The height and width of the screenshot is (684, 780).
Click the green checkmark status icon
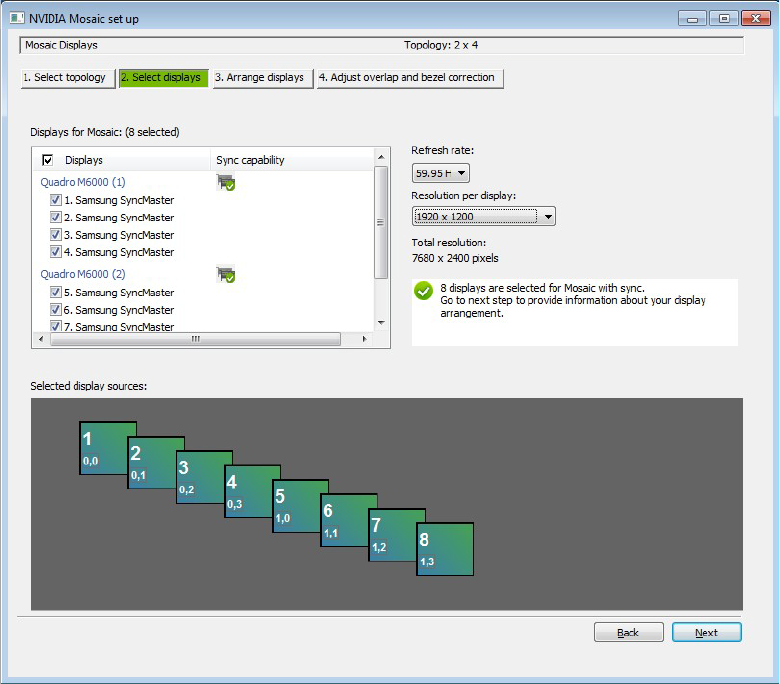click(x=423, y=291)
